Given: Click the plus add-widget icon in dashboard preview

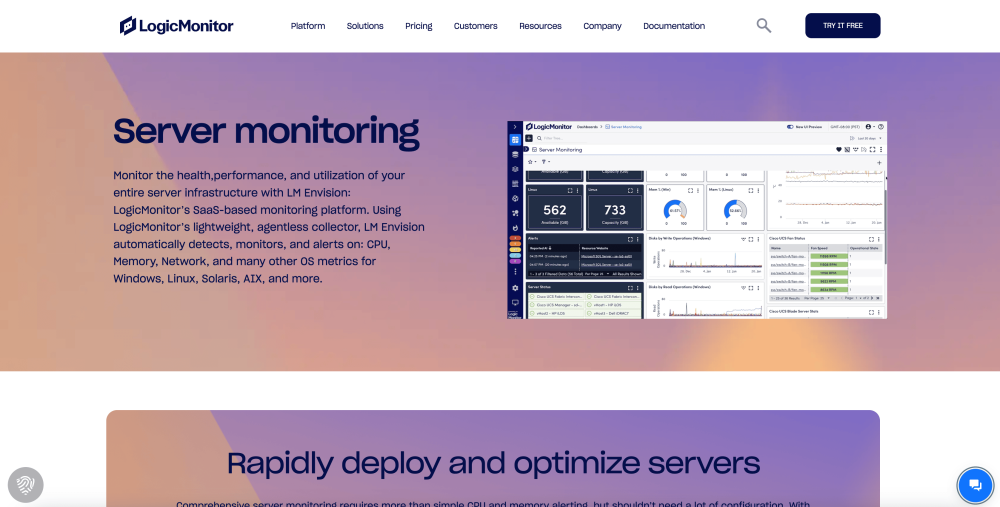Looking at the screenshot, I should point(879,163).
